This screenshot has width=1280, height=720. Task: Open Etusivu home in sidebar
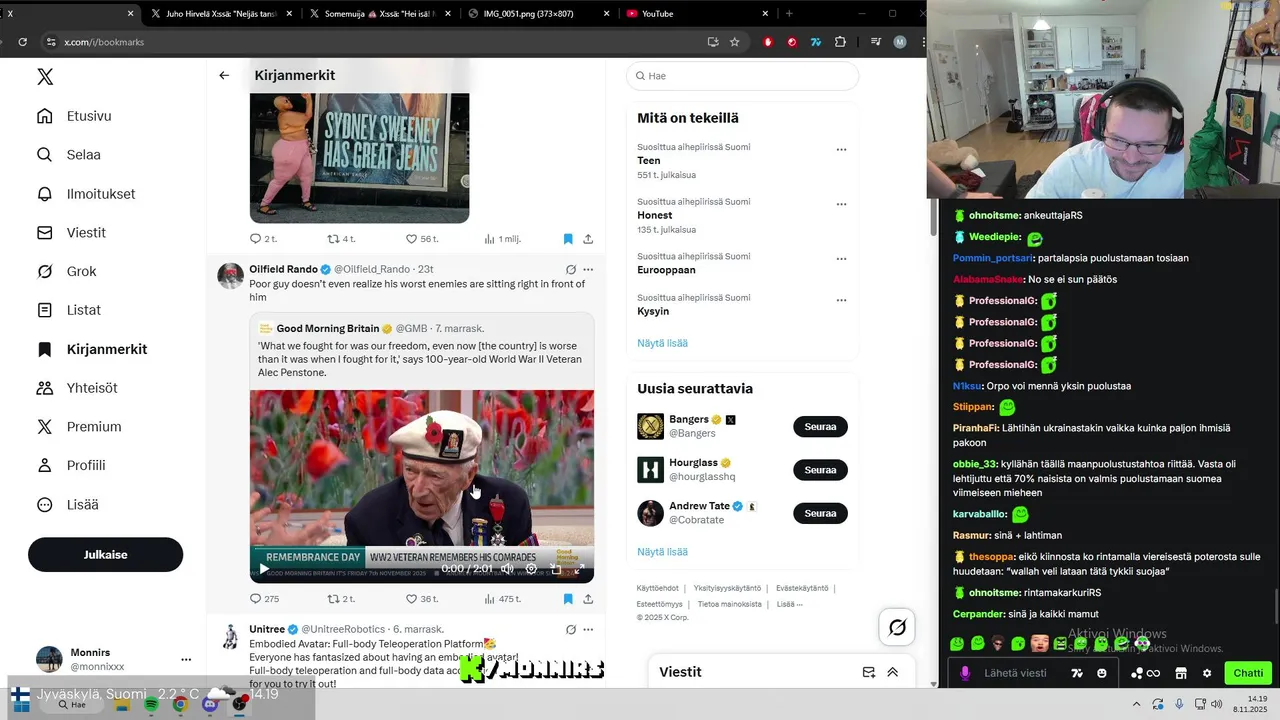tap(74, 116)
